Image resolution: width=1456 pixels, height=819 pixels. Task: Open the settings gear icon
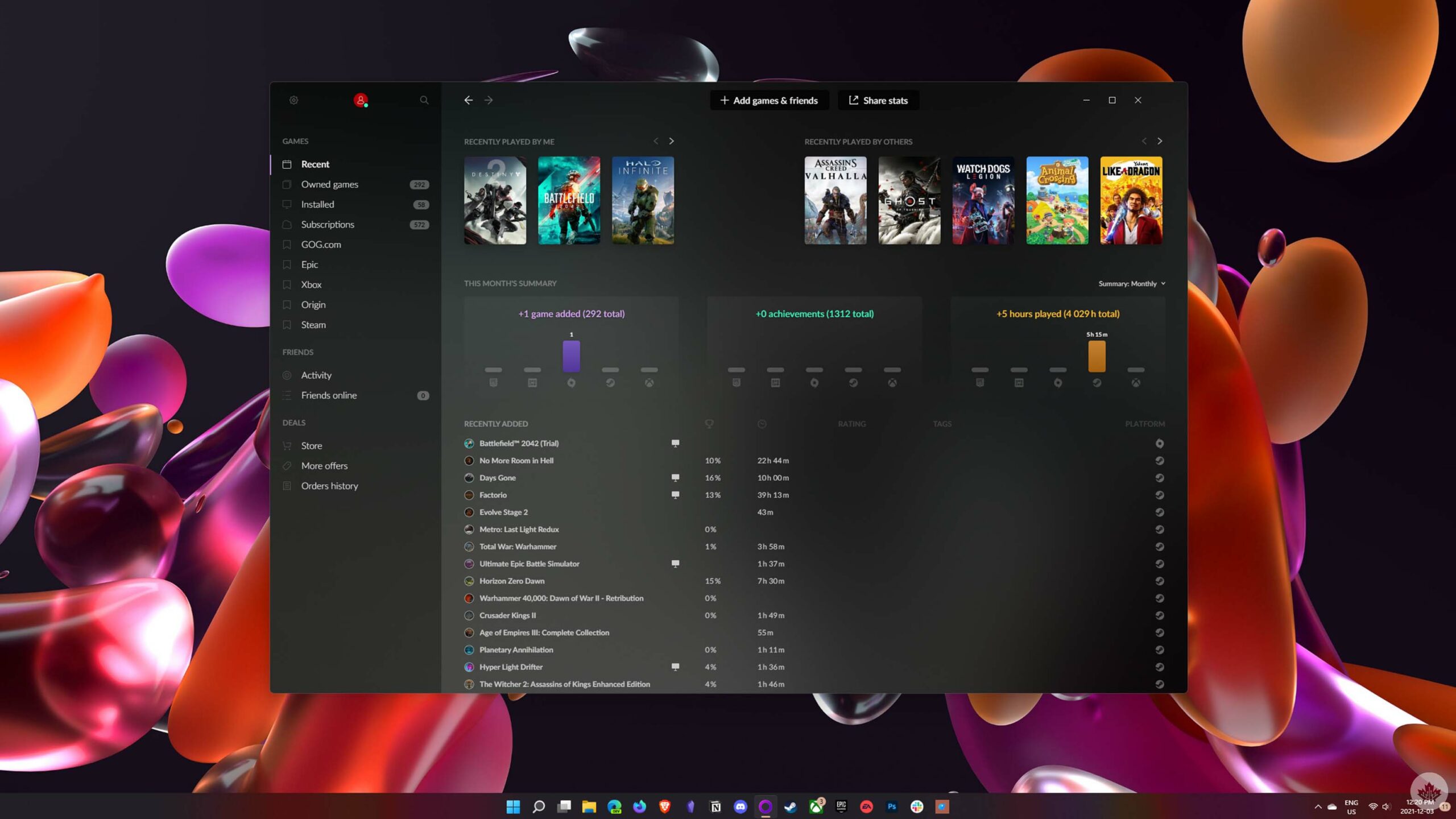click(x=293, y=100)
